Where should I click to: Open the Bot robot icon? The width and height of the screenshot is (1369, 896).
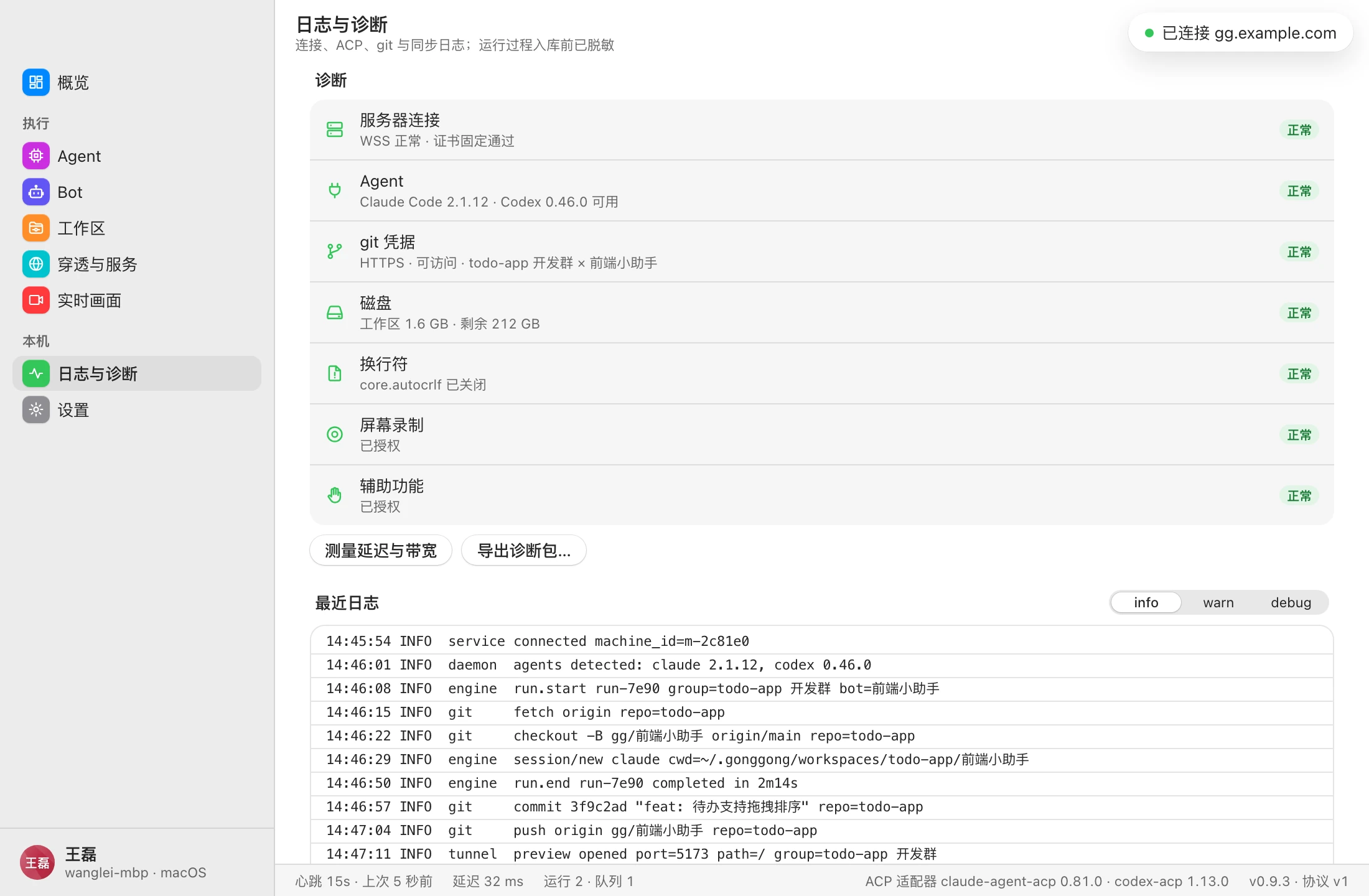tap(36, 192)
